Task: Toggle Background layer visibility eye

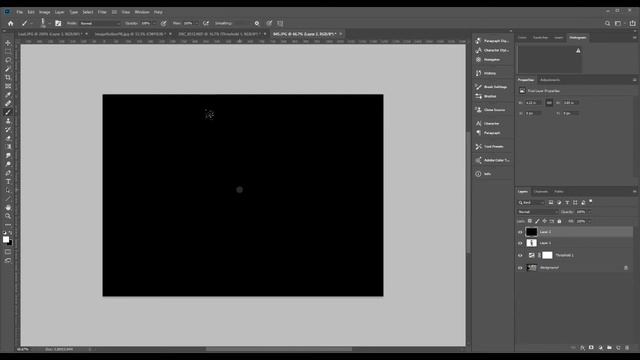Action: tap(520, 268)
